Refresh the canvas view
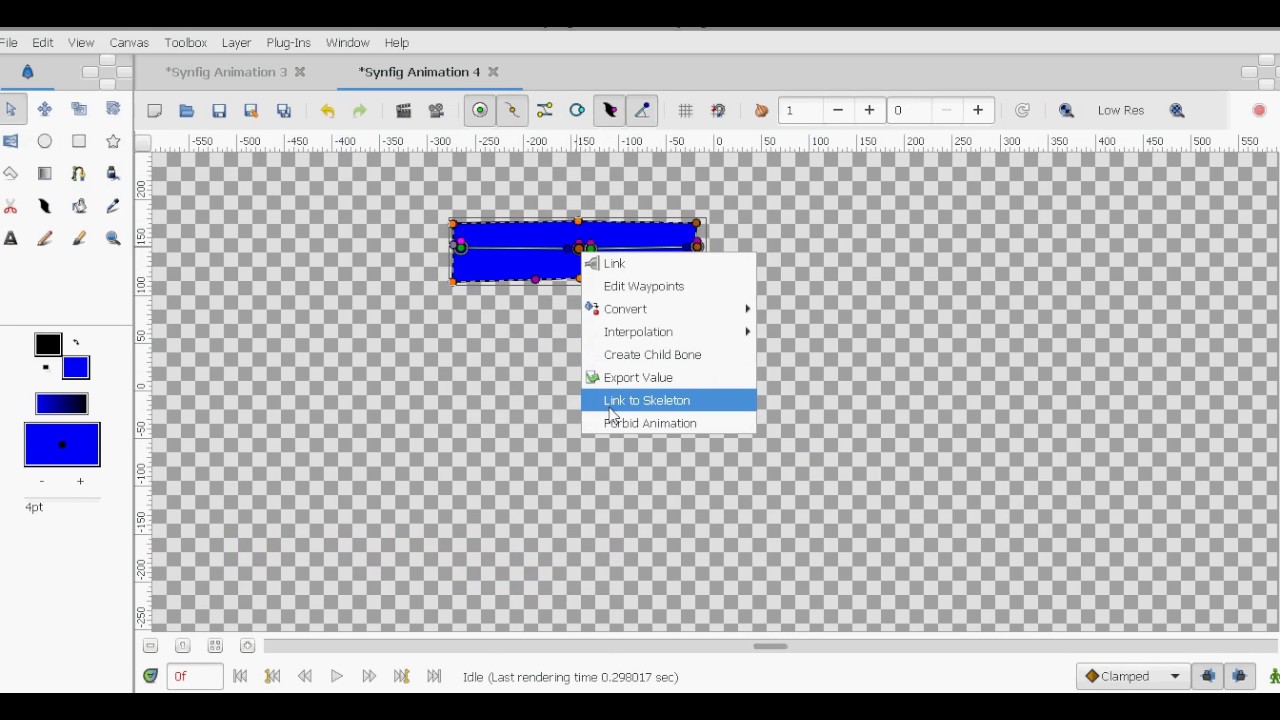Image resolution: width=1280 pixels, height=720 pixels. click(1022, 111)
